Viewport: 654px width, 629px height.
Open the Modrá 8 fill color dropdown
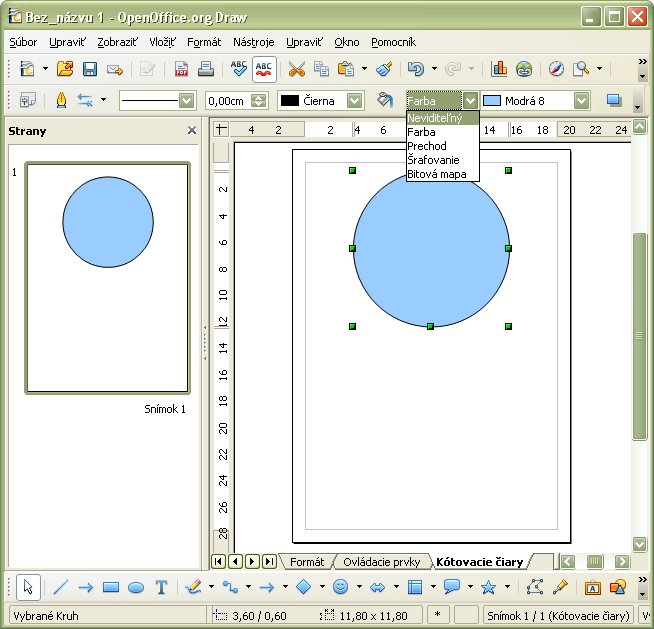tap(581, 101)
